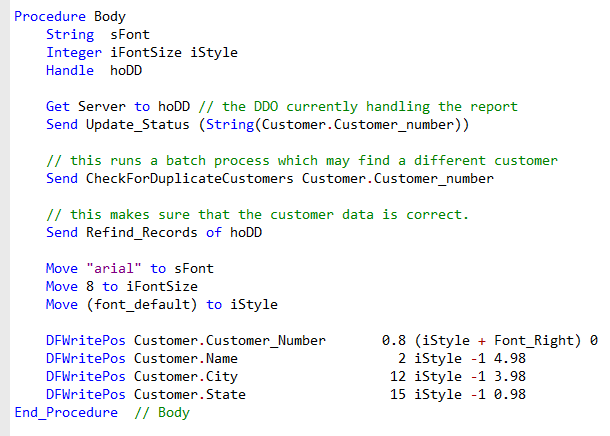Click the "Procedure" keyword on the first line

pyautogui.click(x=50, y=17)
